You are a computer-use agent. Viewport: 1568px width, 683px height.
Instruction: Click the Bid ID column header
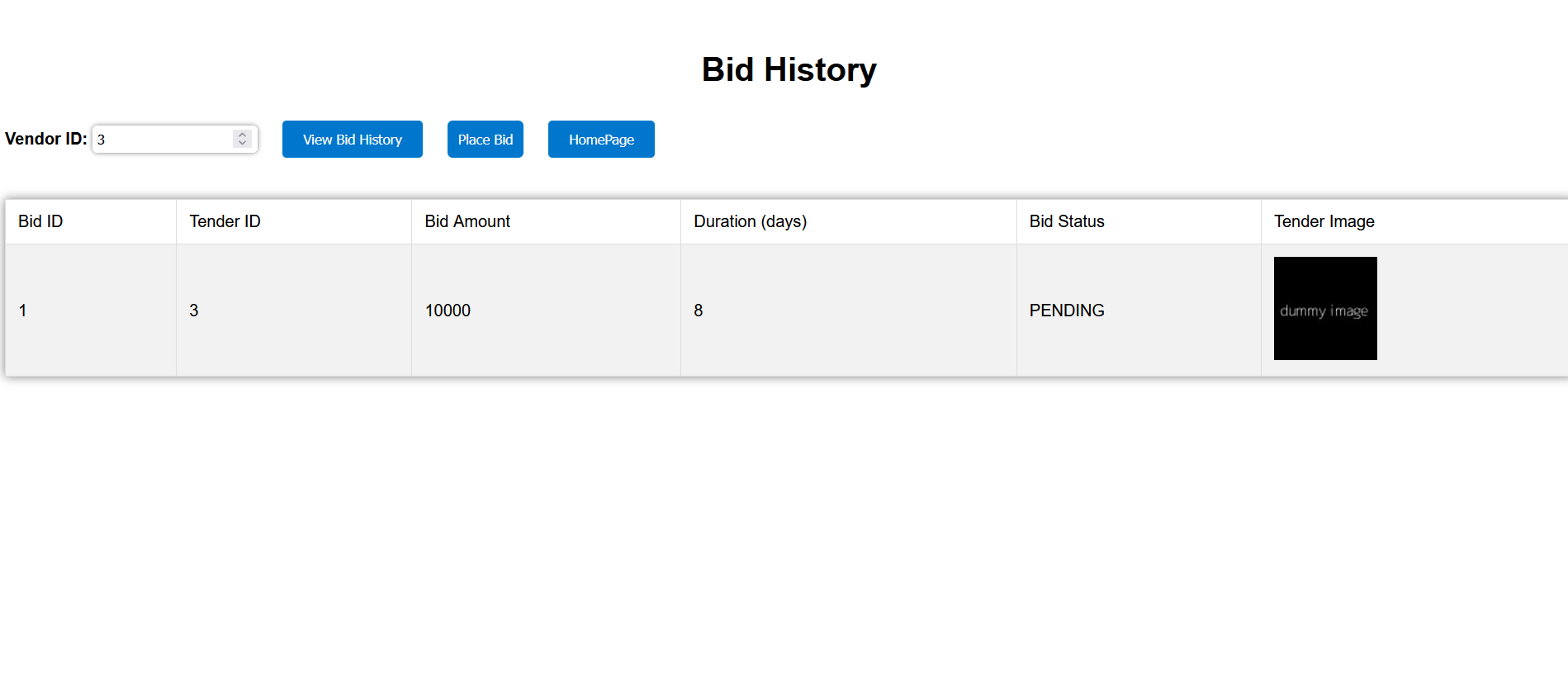click(x=40, y=221)
